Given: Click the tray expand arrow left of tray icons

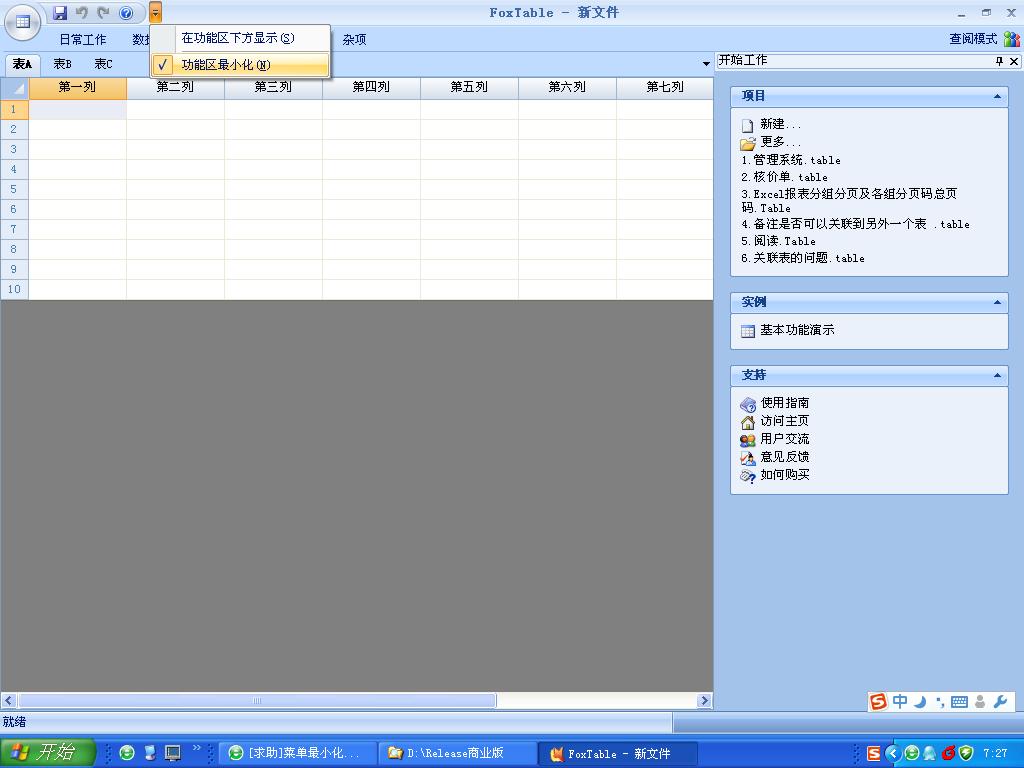Looking at the screenshot, I should [x=892, y=754].
